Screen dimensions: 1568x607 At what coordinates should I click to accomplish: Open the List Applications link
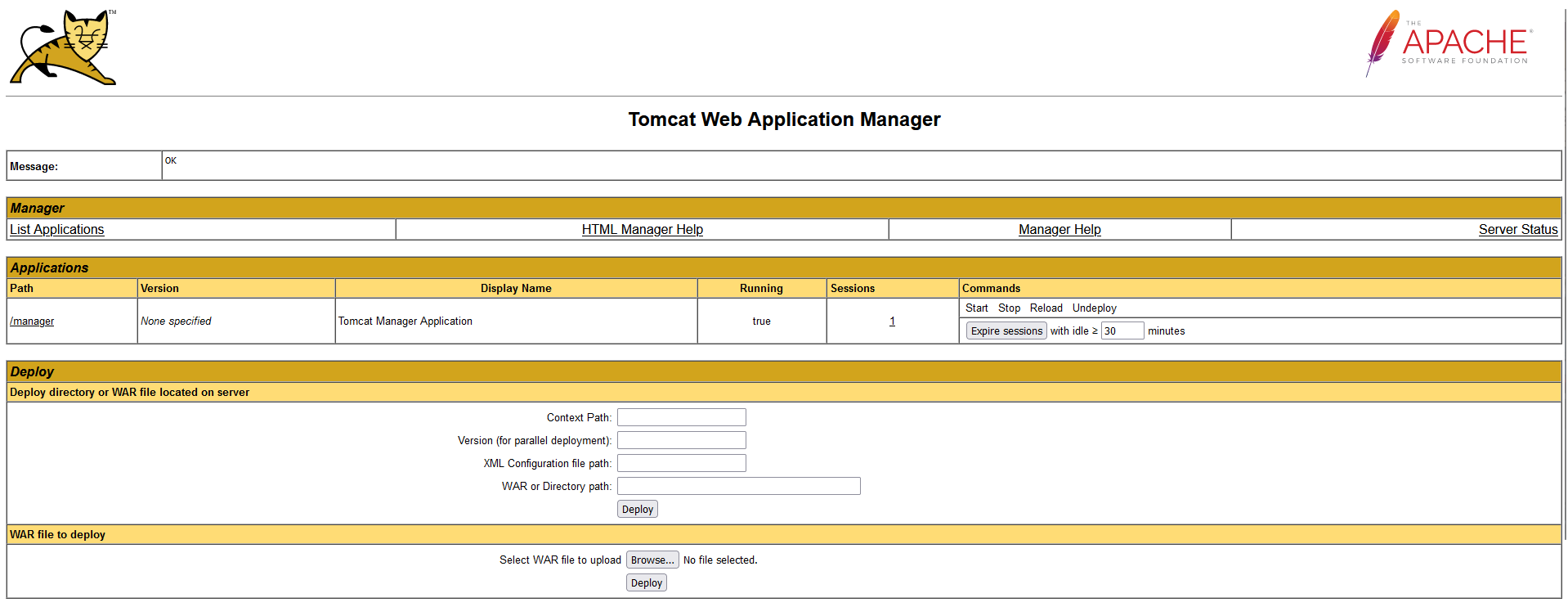tap(57, 230)
